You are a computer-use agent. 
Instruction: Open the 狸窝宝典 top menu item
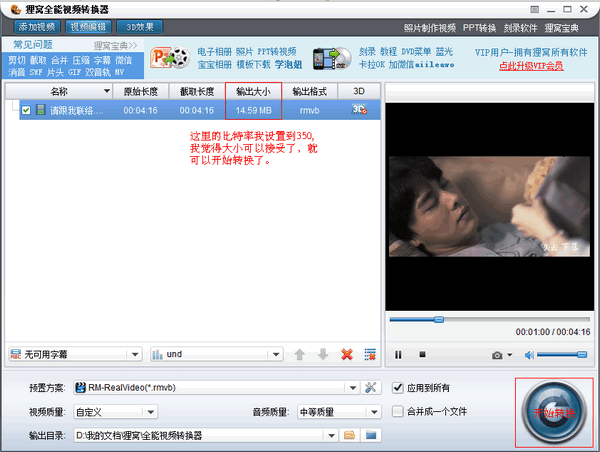tap(562, 28)
